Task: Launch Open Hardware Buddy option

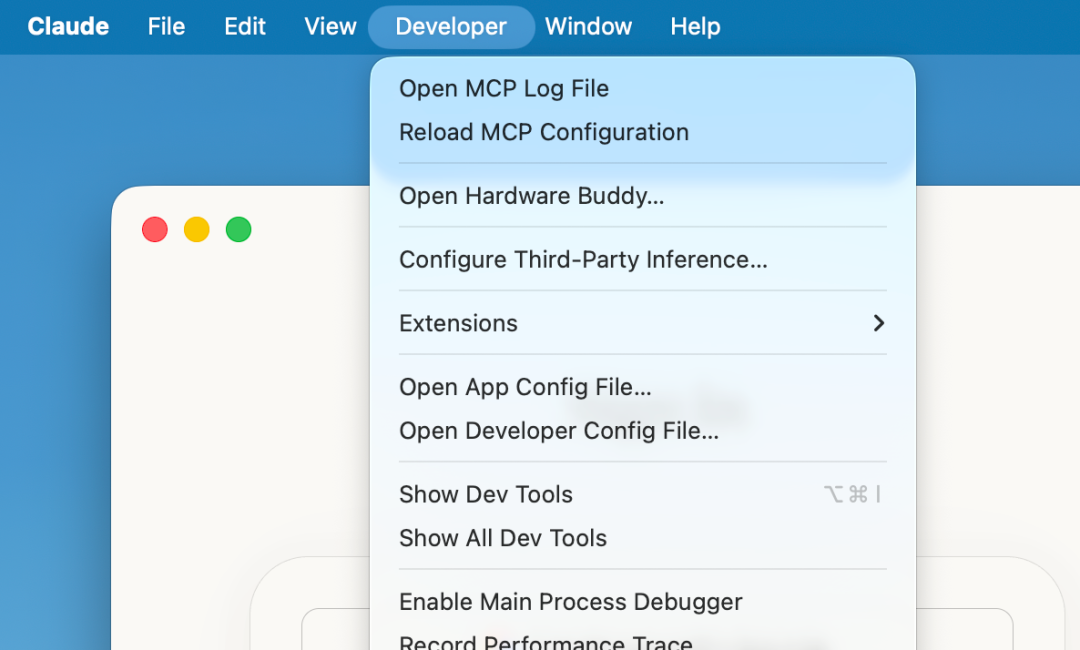Action: 531,197
